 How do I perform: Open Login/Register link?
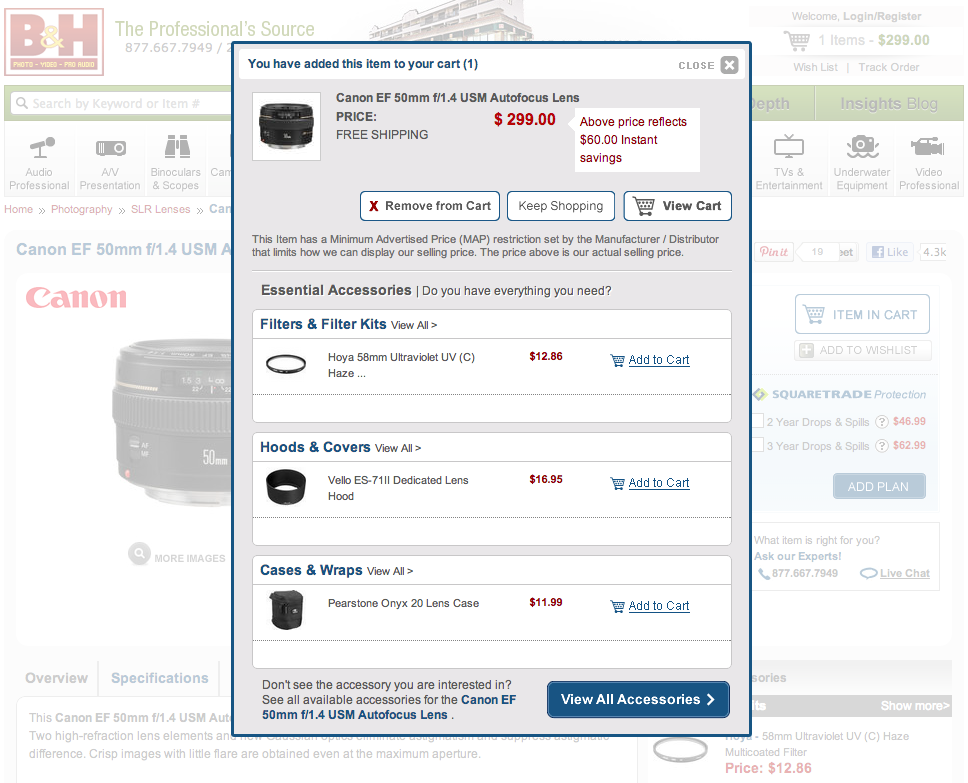pos(882,16)
